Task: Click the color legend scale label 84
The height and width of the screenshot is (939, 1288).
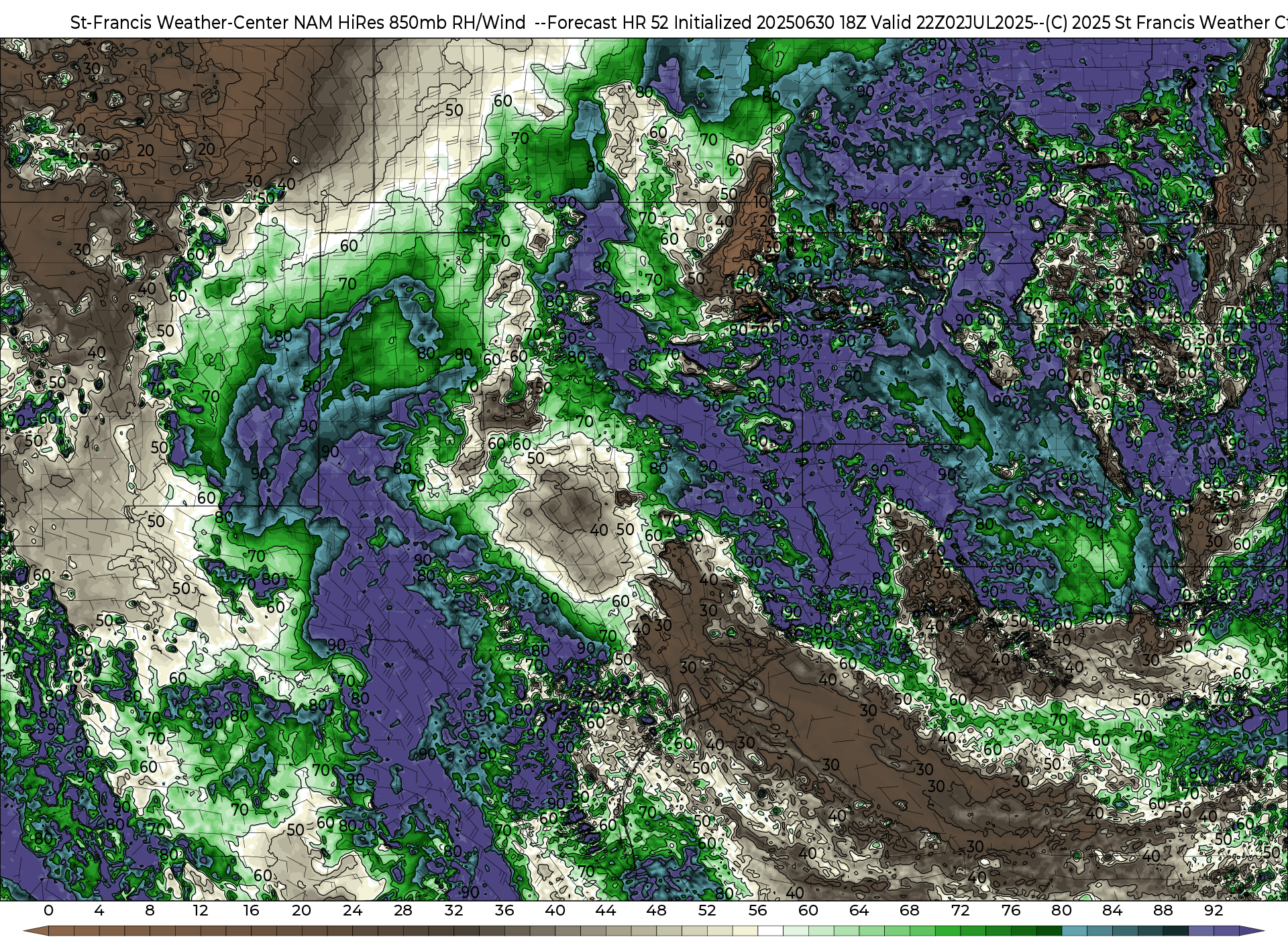Action: 1112,910
